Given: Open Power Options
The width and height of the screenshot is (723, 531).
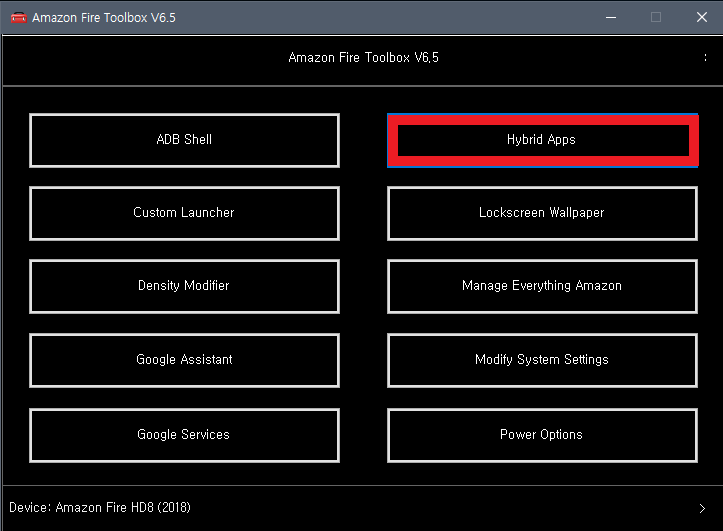Looking at the screenshot, I should (543, 435).
